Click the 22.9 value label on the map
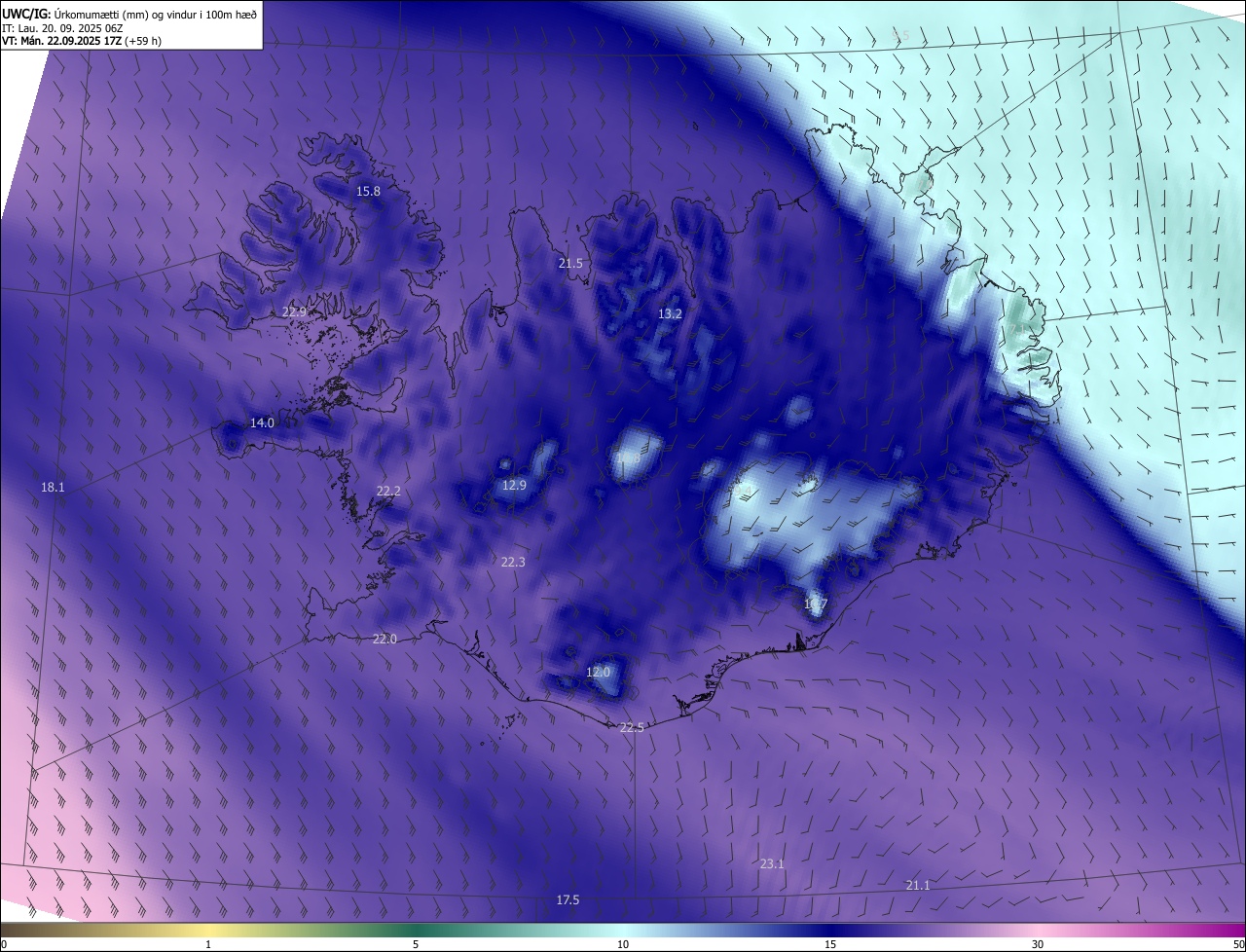This screenshot has height=952, width=1246. [x=294, y=312]
